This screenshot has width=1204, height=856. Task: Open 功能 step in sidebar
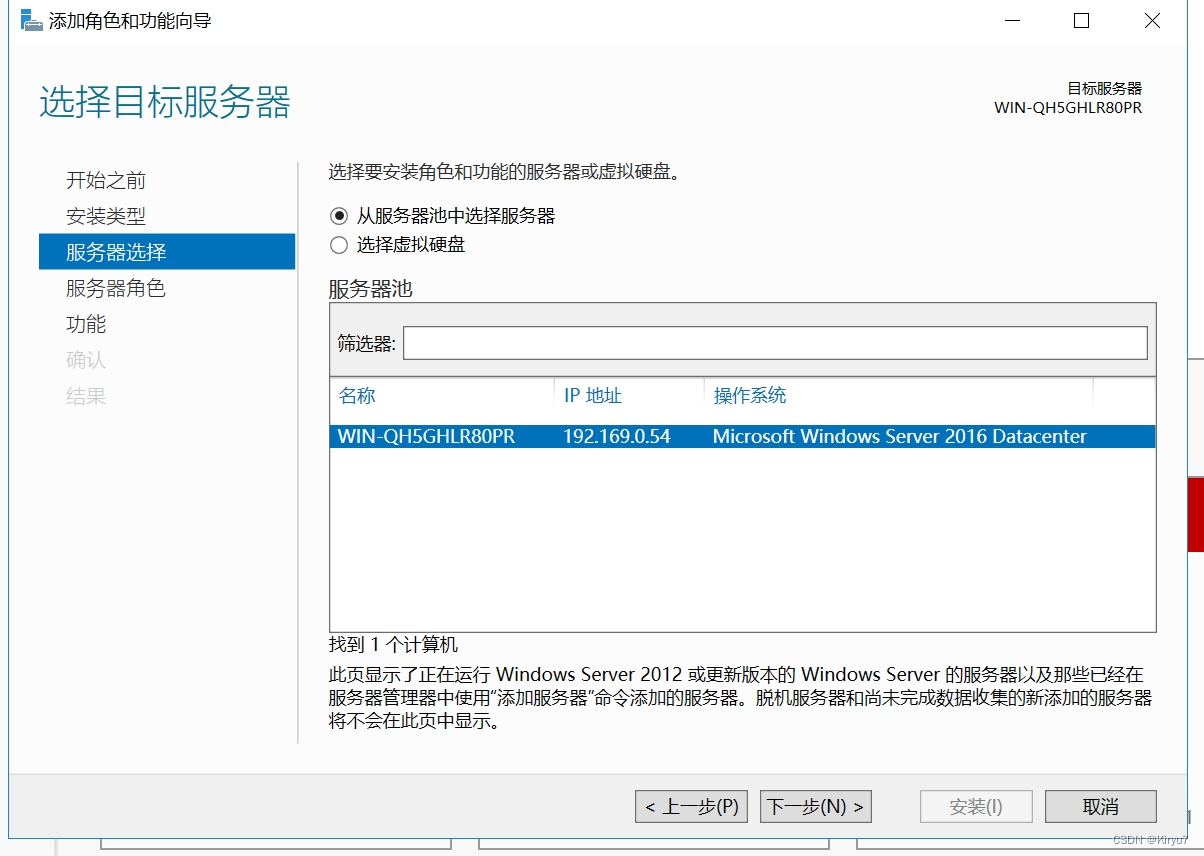pyautogui.click(x=86, y=324)
